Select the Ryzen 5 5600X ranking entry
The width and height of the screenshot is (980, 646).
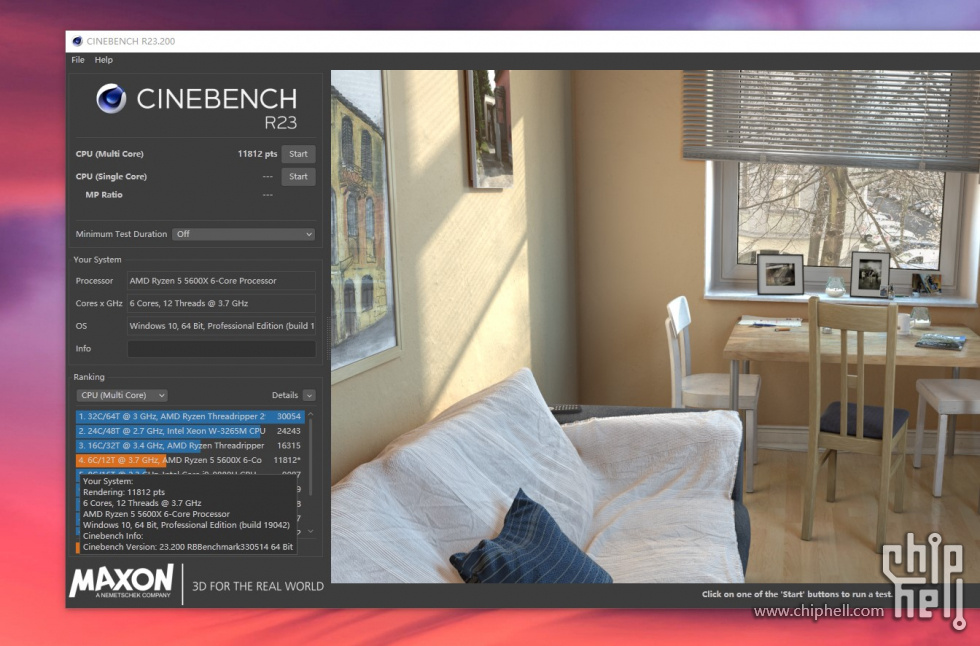(x=190, y=460)
